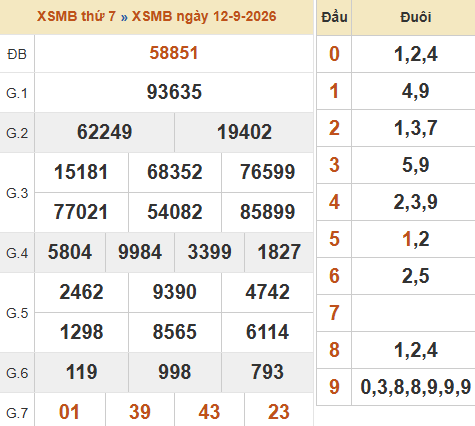Select the G.7 number 39
This screenshot has height=426, width=475.
point(140,412)
